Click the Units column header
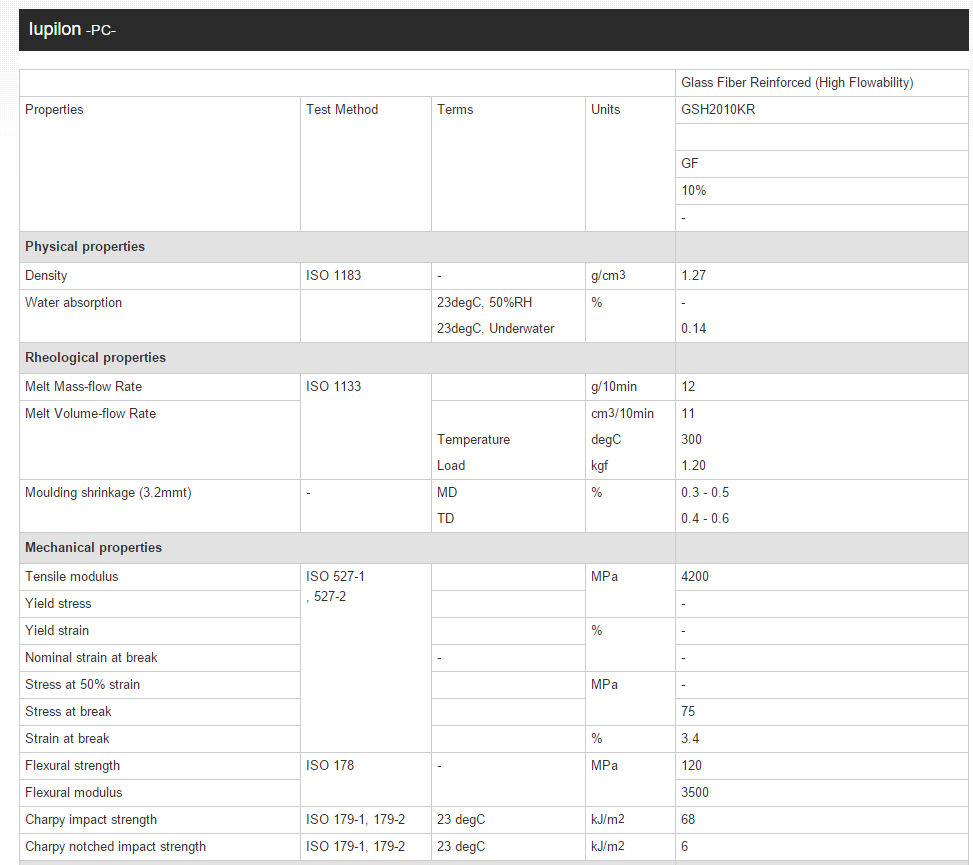 pyautogui.click(x=605, y=110)
